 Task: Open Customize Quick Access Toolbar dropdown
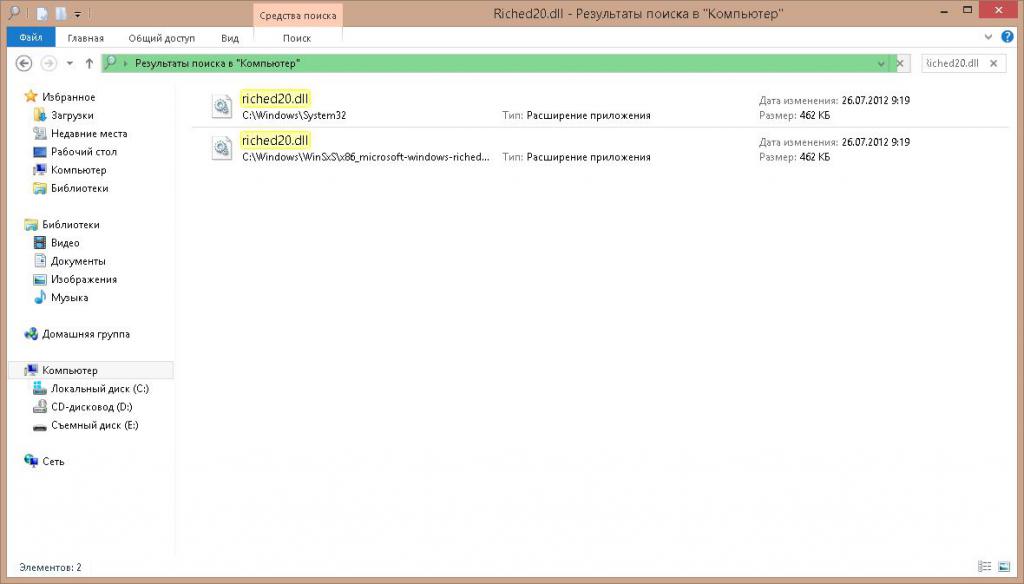point(77,13)
